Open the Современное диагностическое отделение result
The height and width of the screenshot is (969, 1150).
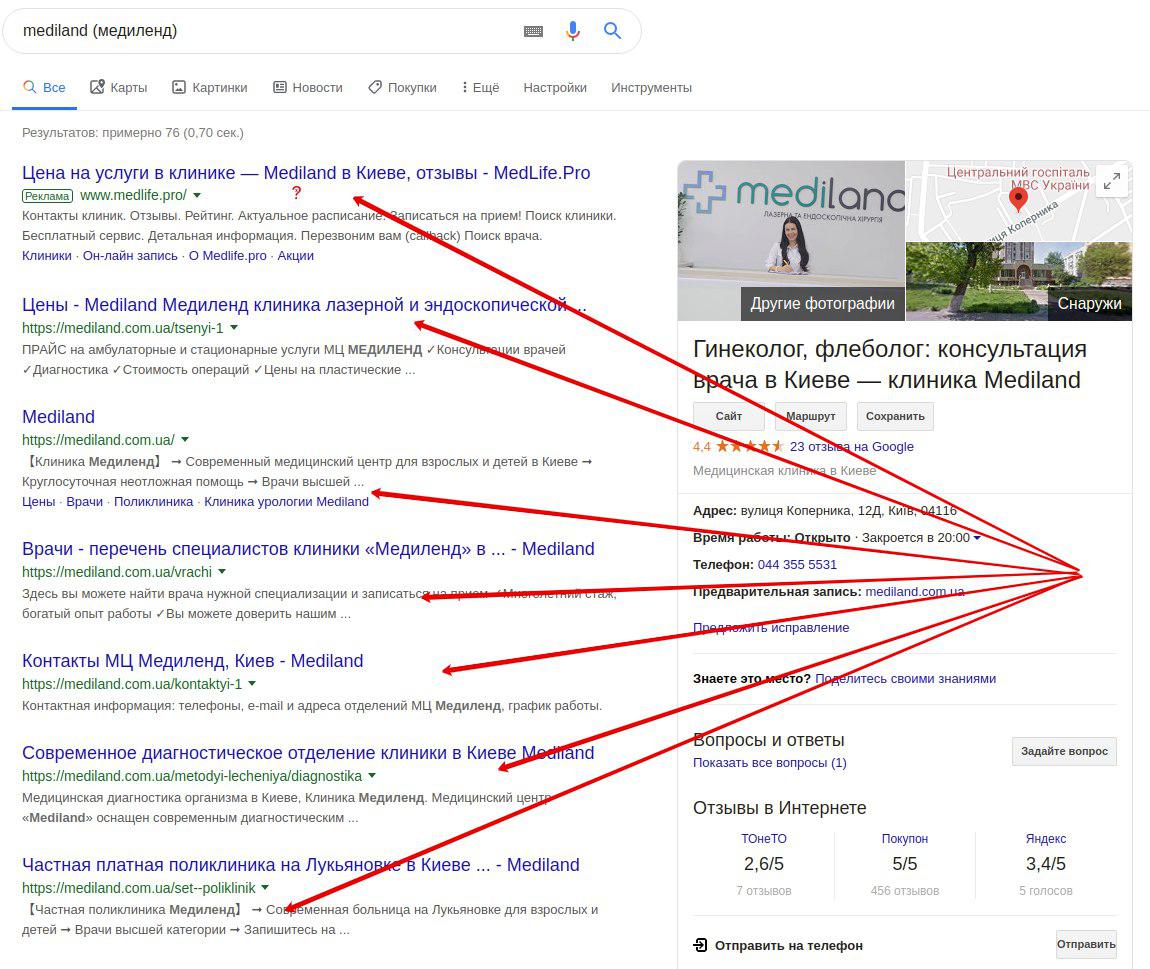[x=308, y=753]
